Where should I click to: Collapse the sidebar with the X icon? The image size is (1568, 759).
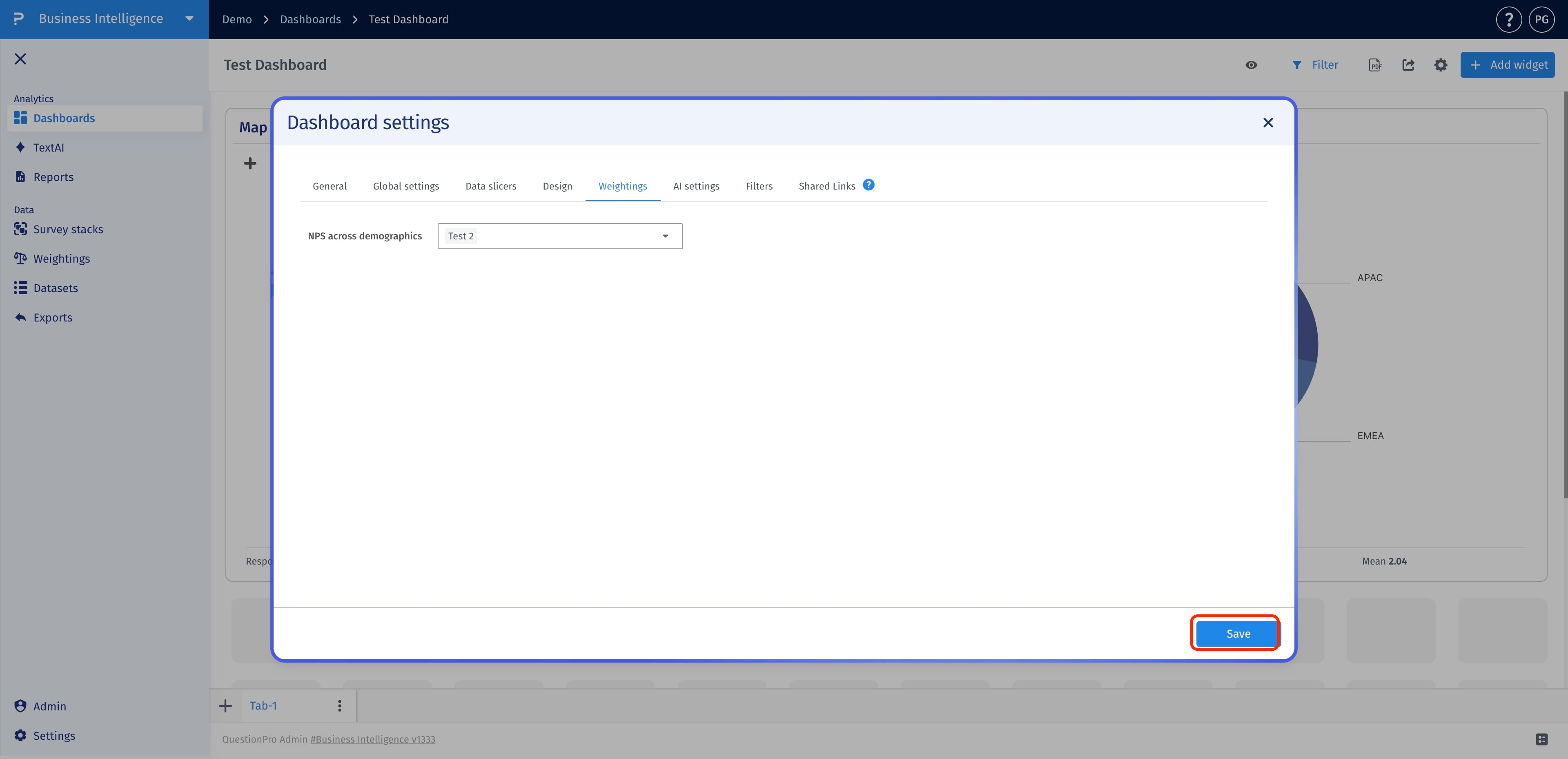tap(20, 58)
